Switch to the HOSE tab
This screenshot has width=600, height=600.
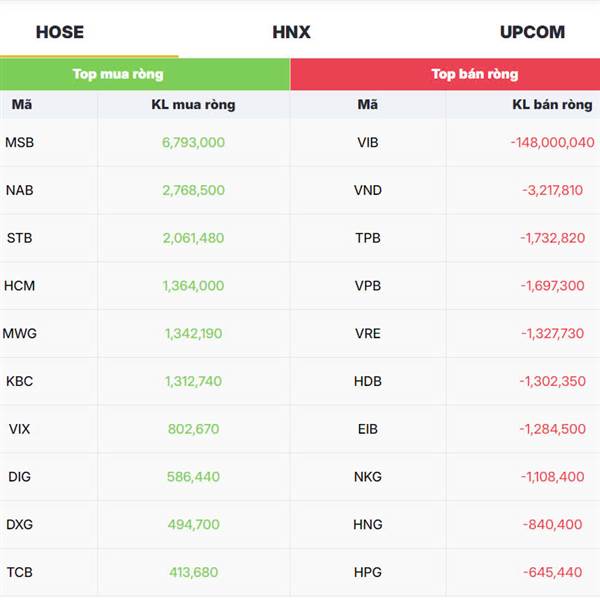[60, 32]
